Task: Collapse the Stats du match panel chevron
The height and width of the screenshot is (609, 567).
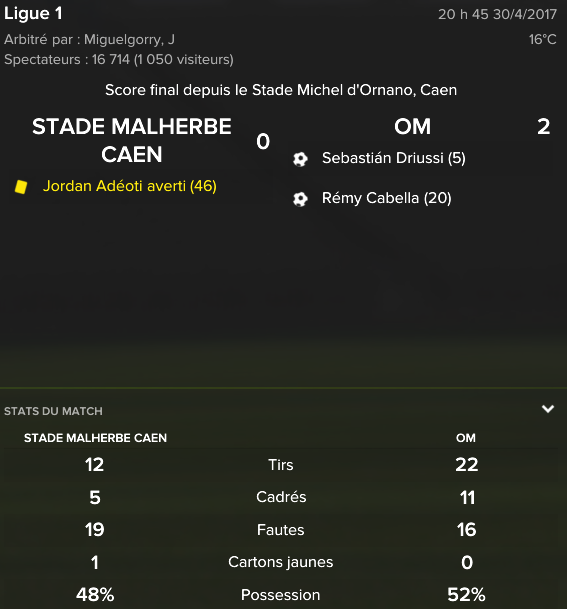Action: 548,409
